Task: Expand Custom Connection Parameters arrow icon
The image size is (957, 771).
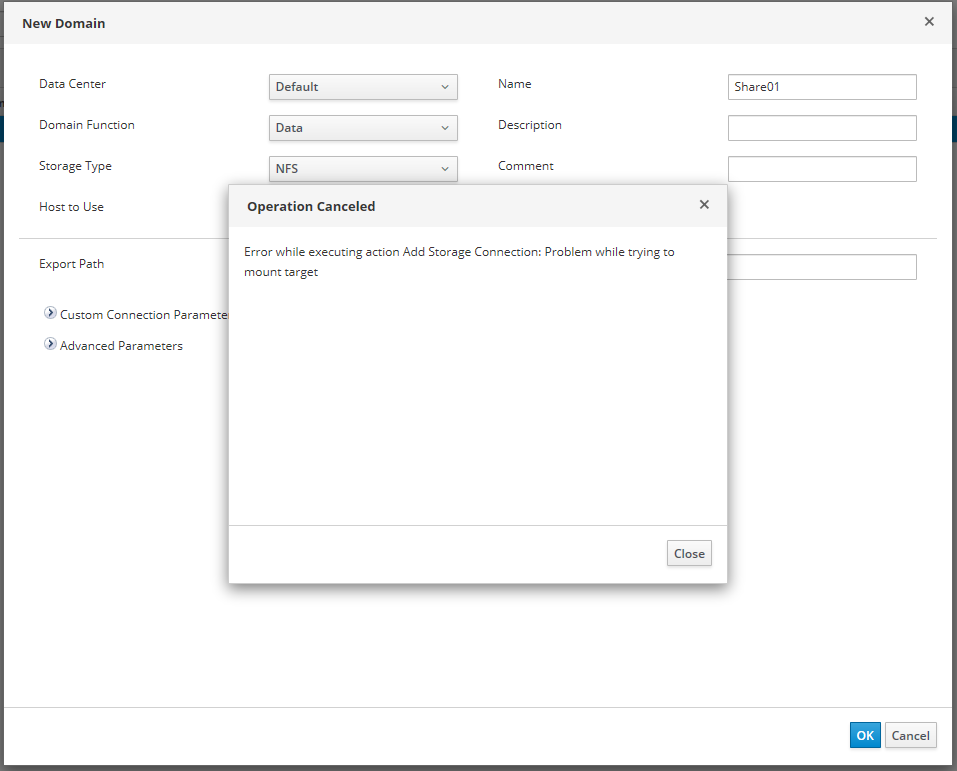Action: pos(50,314)
